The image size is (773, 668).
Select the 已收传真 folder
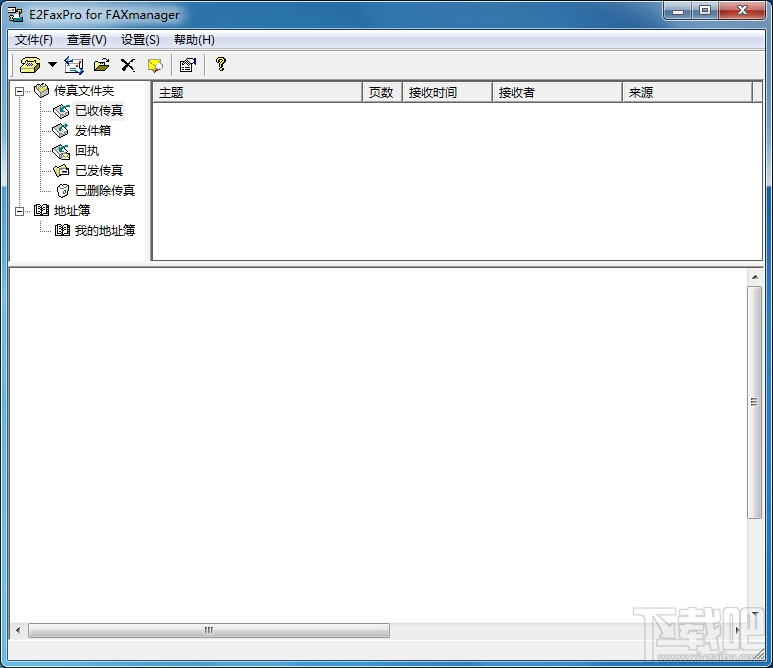pyautogui.click(x=99, y=110)
